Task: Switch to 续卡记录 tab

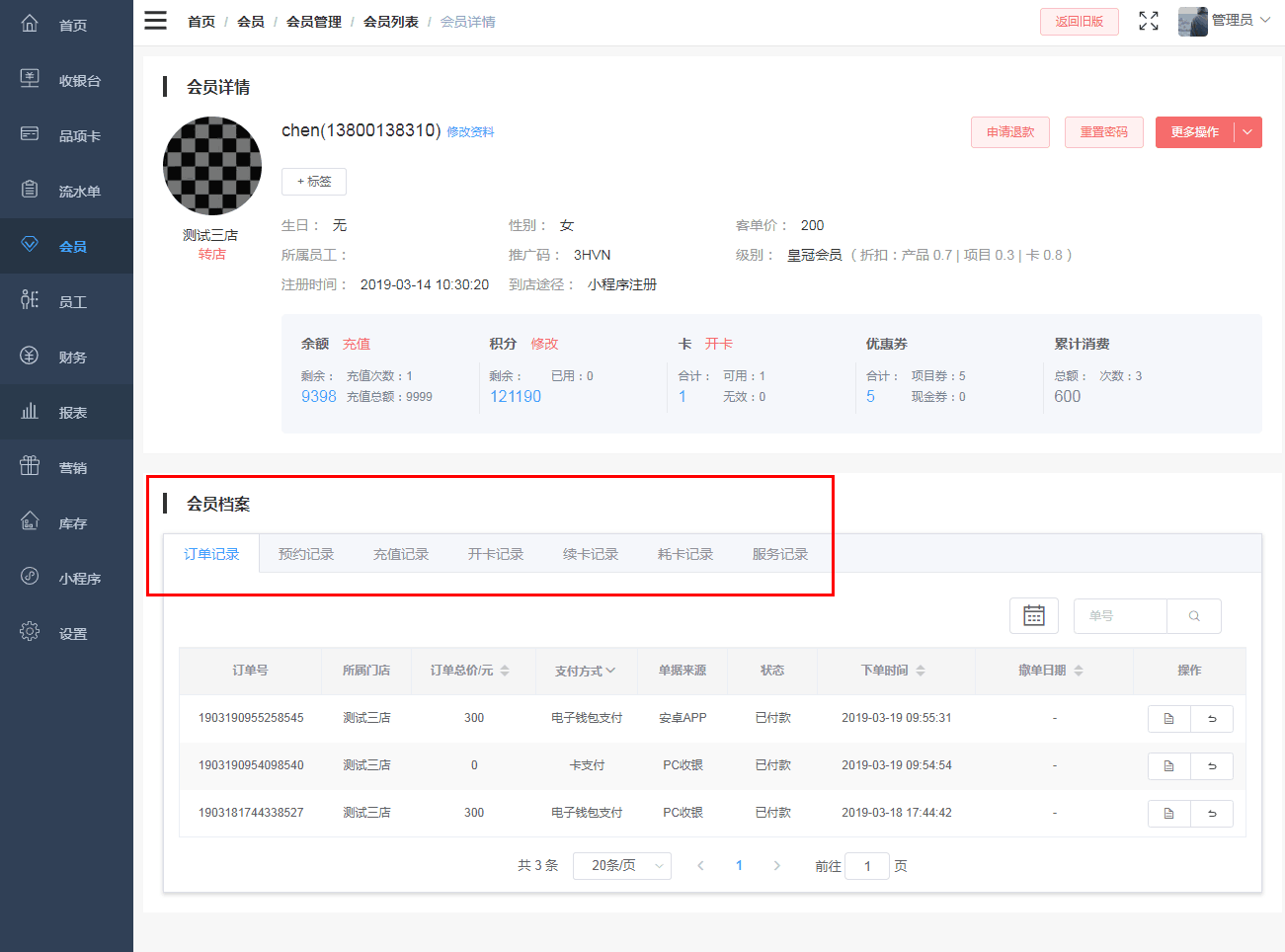Action: (x=591, y=554)
